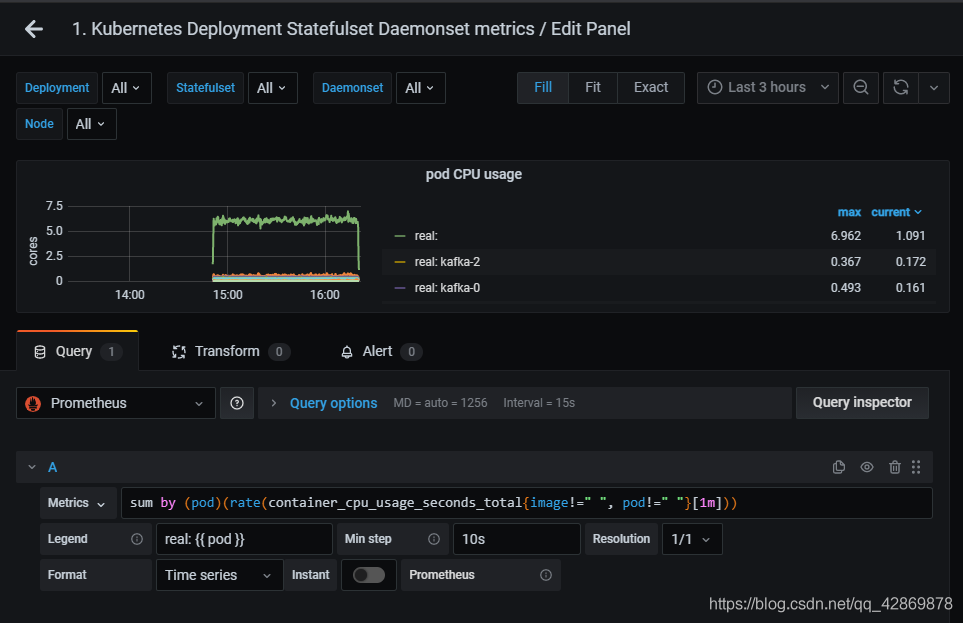This screenshot has height=623, width=963.
Task: Toggle the 'real:' legend series
Action: click(426, 236)
